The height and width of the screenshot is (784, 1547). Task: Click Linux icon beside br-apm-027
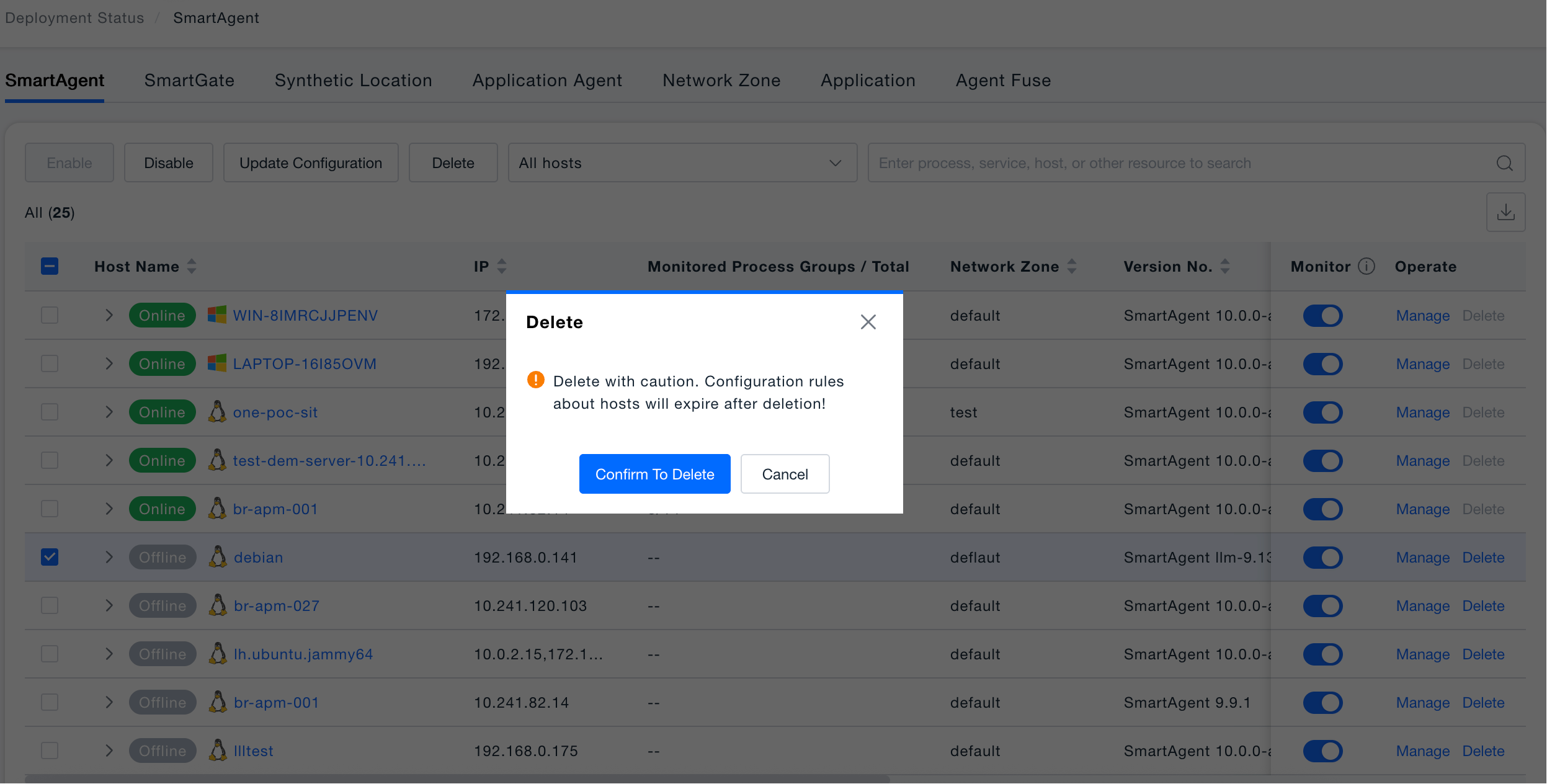218,605
